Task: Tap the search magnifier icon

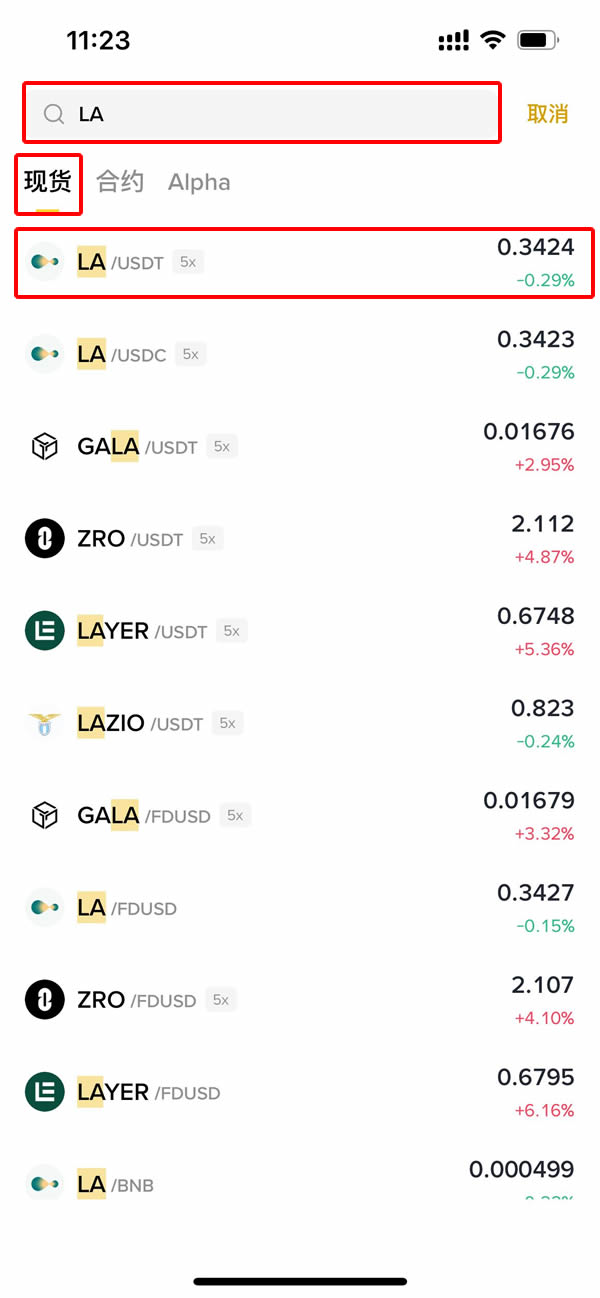Action: [54, 114]
